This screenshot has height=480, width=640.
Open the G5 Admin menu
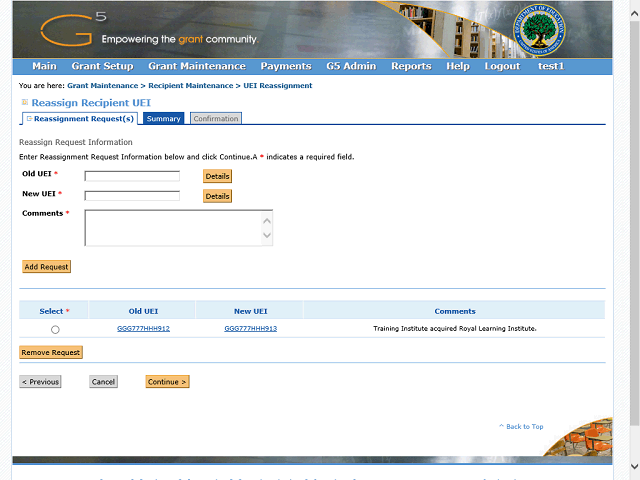351,66
